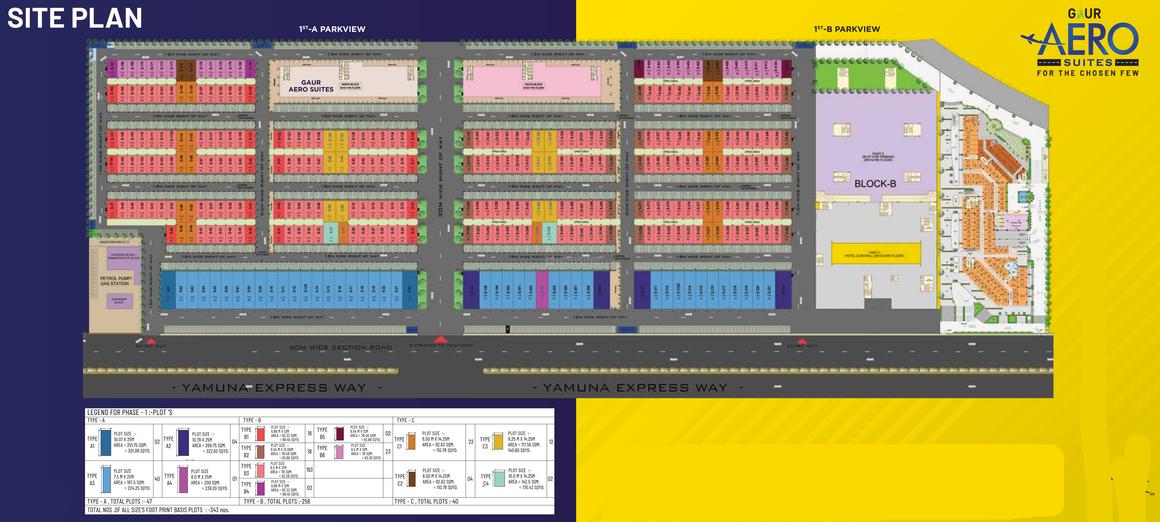Select the Type A2 dark purple legend swatch
The height and width of the screenshot is (522, 1160).
click(x=183, y=442)
